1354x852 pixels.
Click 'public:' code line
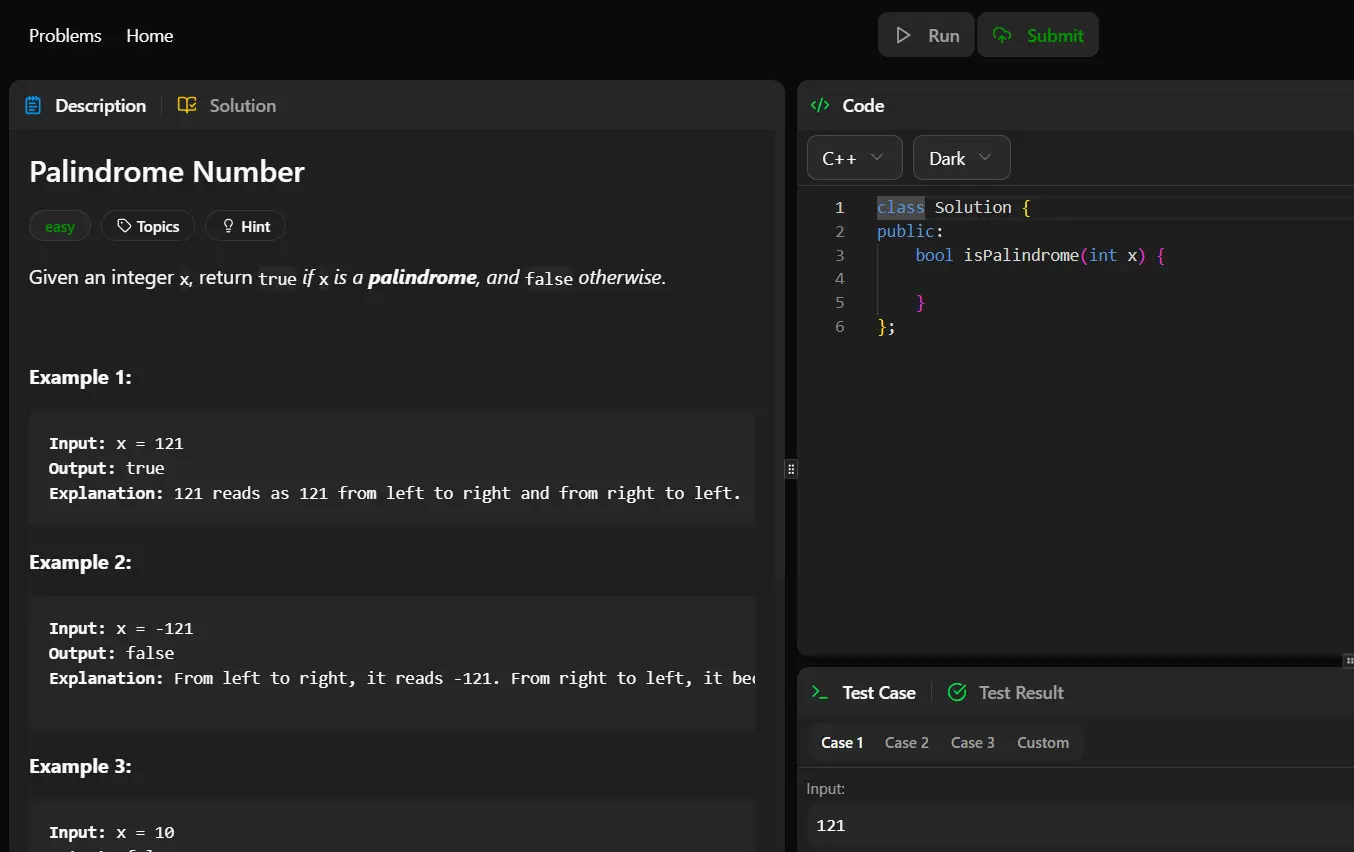(910, 231)
